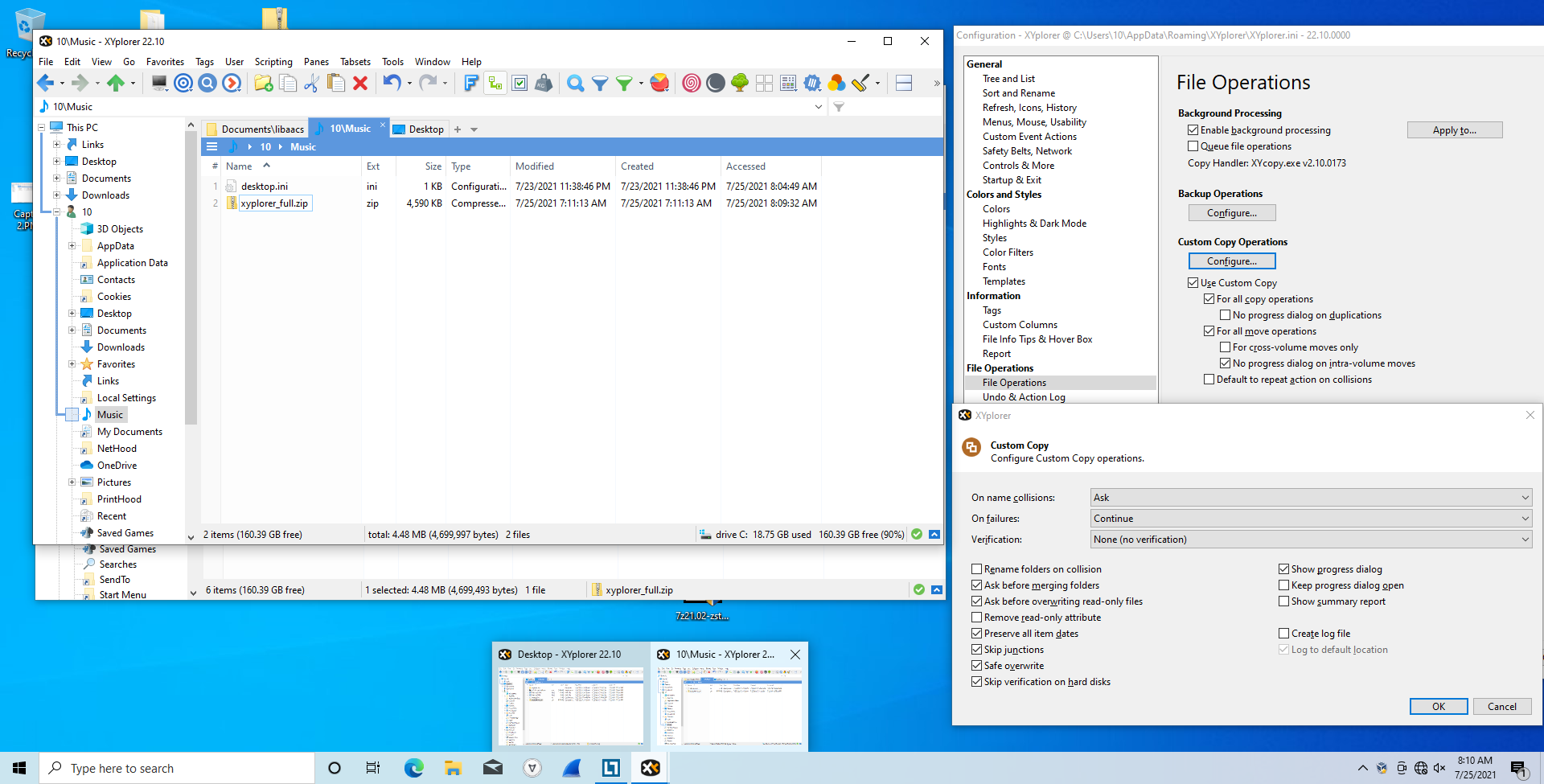Click the green tree icon in the toolbar

pos(740,83)
